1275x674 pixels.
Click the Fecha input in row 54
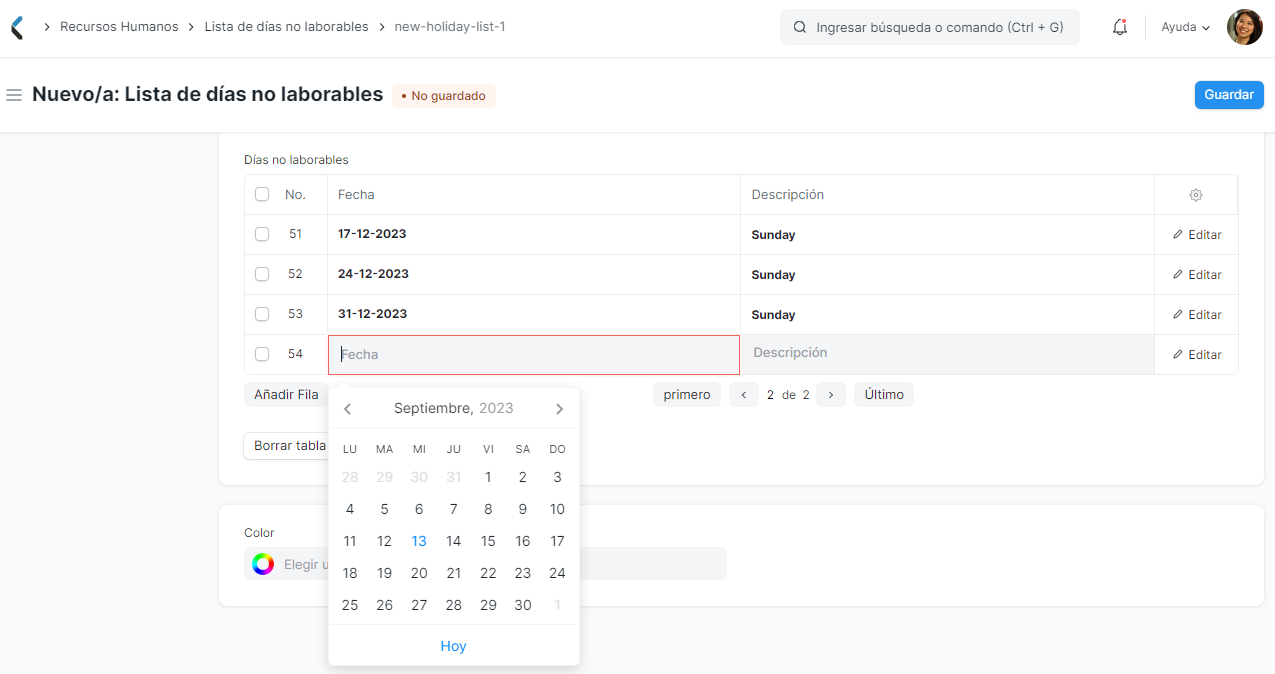[534, 355]
